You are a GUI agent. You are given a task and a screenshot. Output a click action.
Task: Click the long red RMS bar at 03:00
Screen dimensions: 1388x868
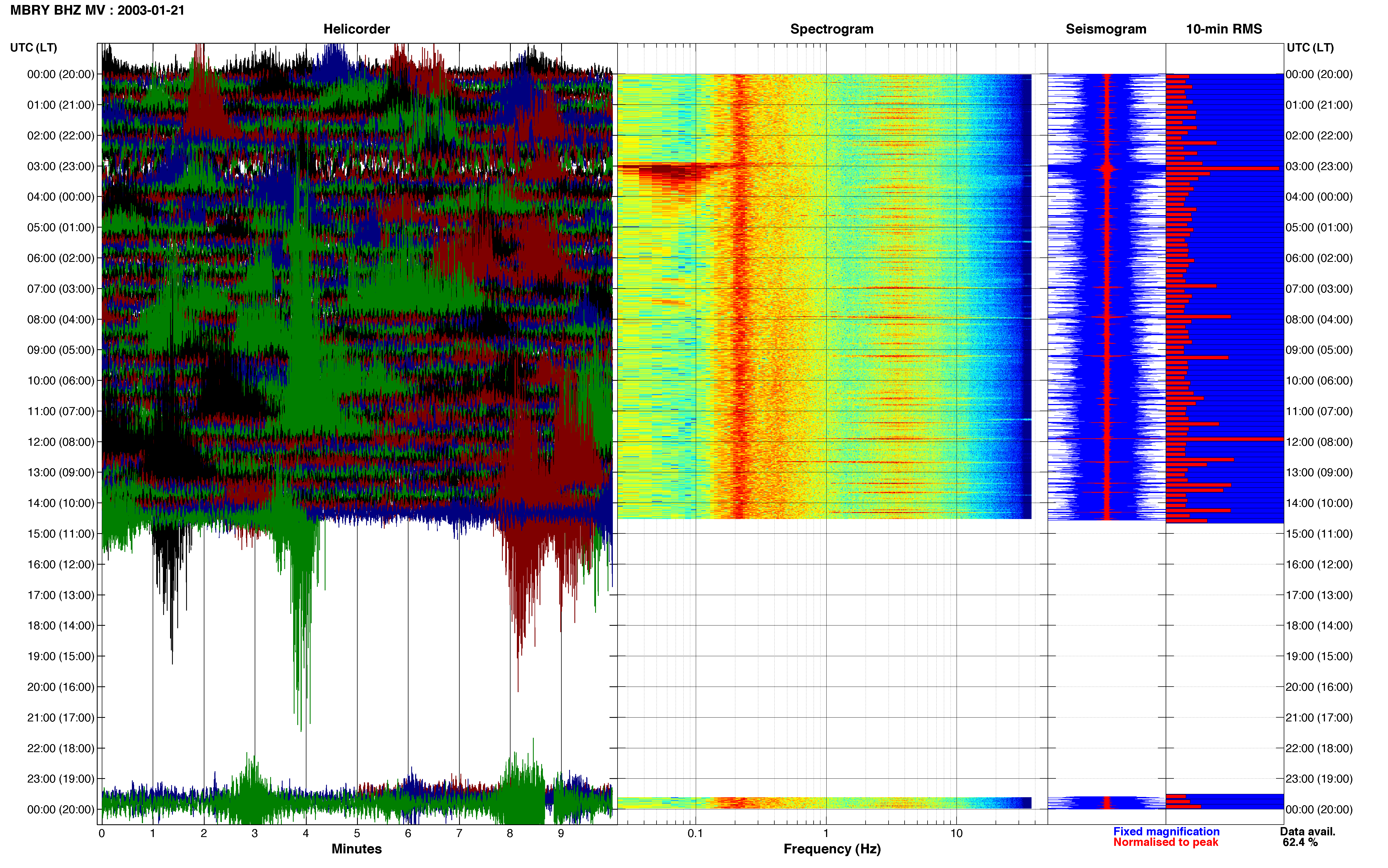coord(1223,168)
